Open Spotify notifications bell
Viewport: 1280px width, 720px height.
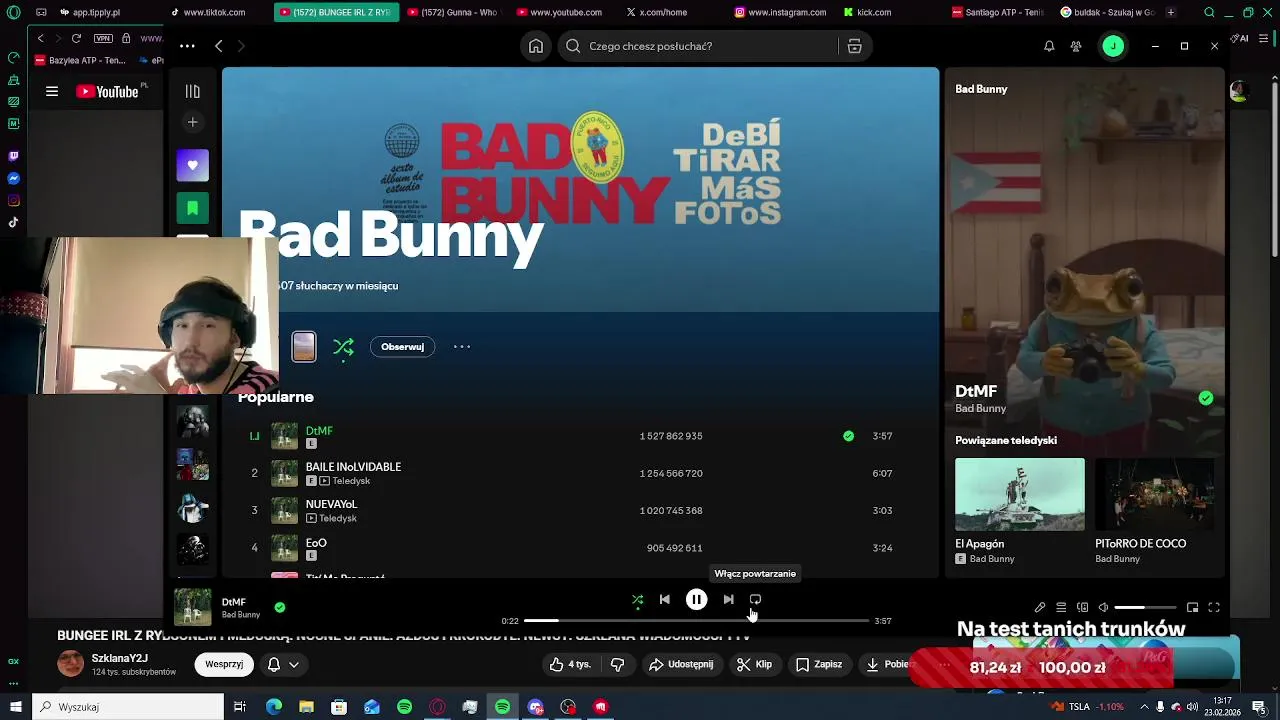1049,46
